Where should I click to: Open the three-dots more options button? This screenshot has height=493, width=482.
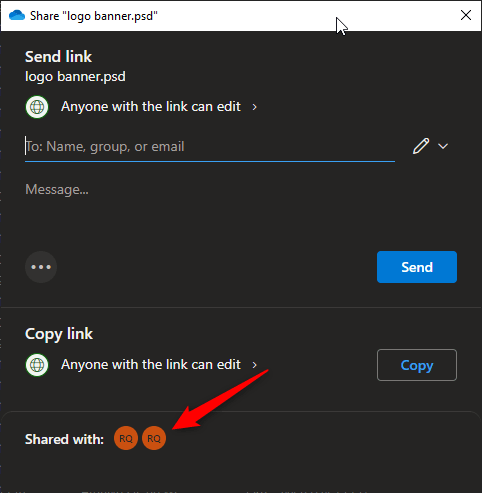click(x=41, y=267)
